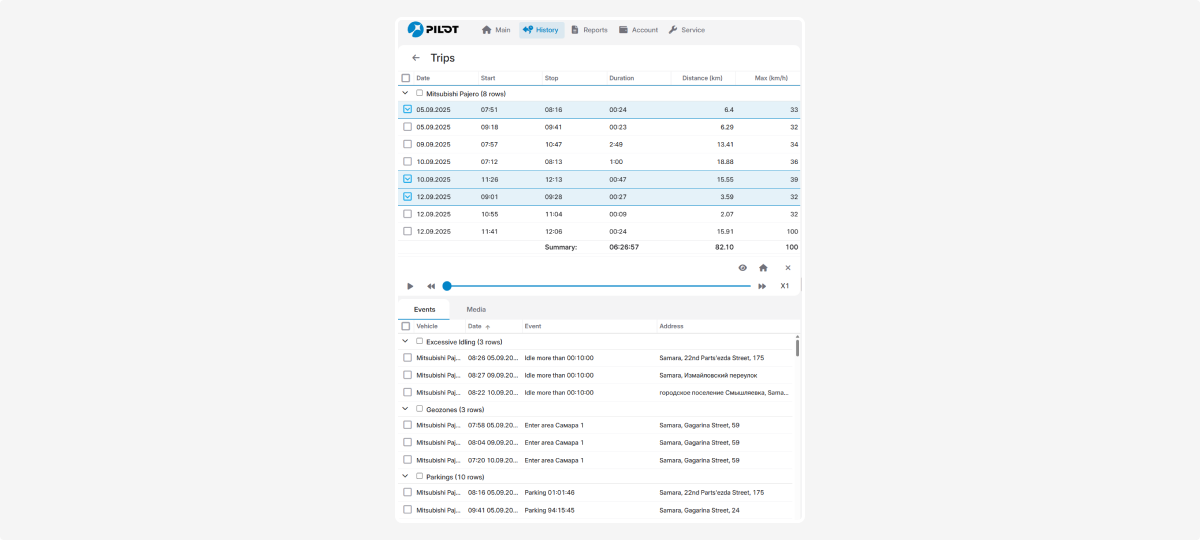Click the X1 playback speed button

click(785, 286)
